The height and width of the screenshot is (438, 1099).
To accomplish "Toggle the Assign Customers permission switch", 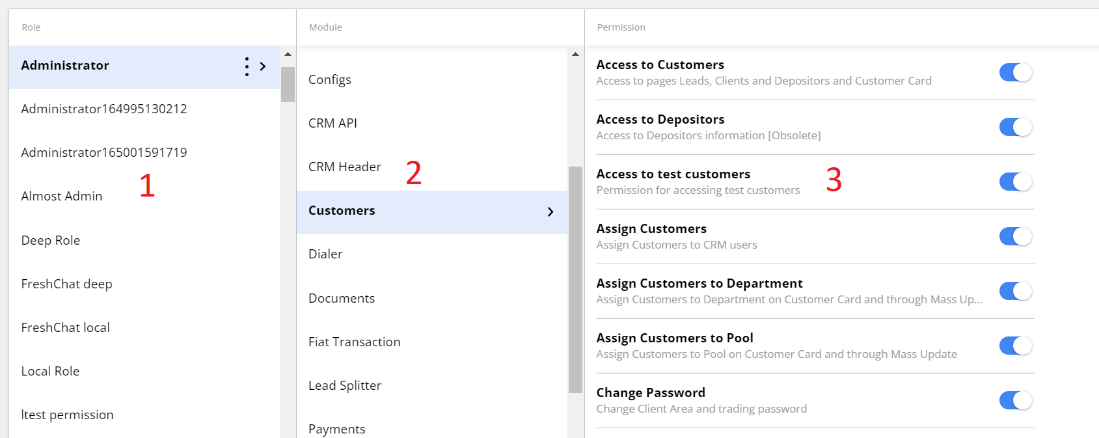I will click(x=1015, y=236).
